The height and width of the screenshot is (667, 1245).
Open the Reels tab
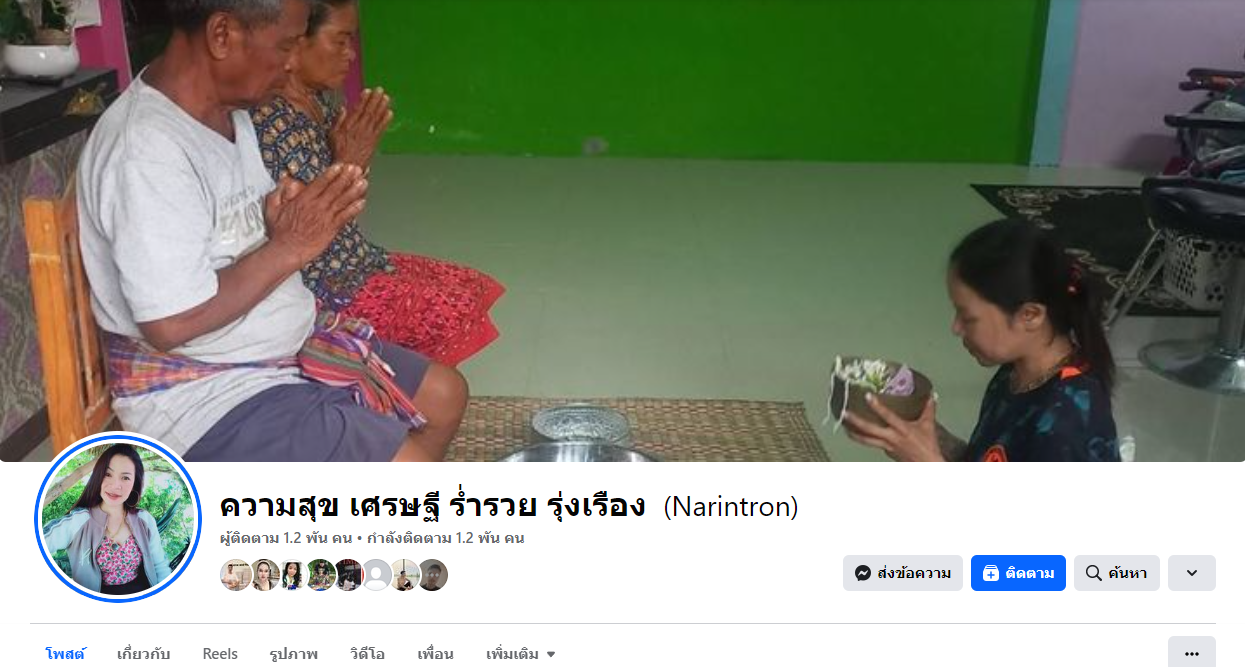point(220,654)
